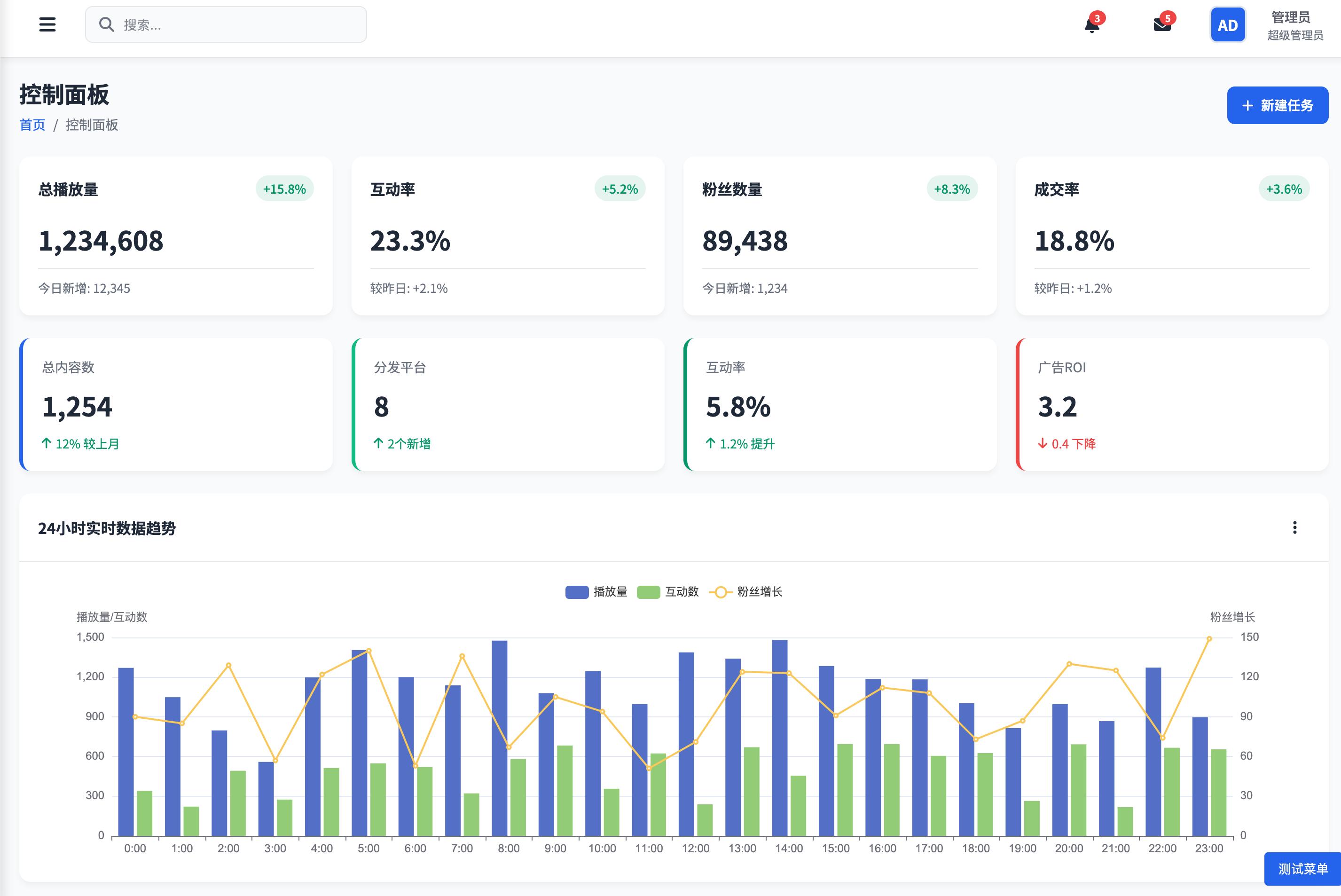Click the 23:00 粉丝增长 data point
This screenshot has height=896, width=1341.
tap(1209, 639)
